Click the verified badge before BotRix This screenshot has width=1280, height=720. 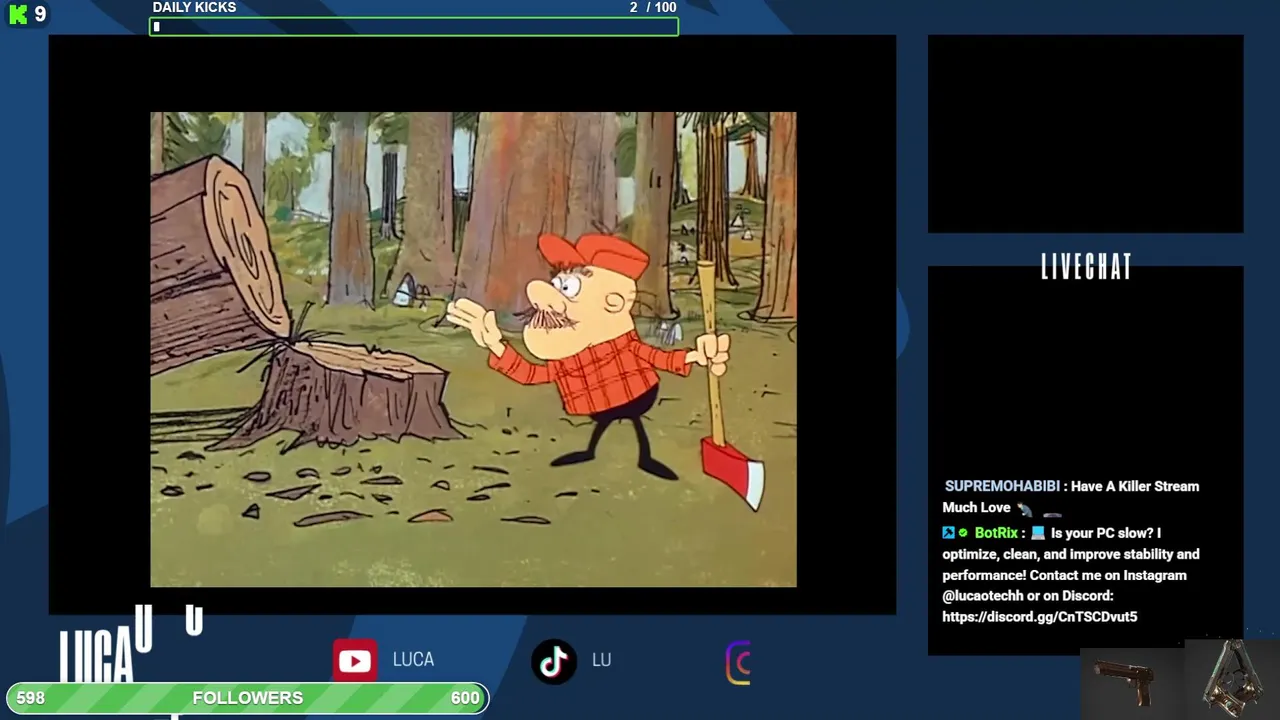963,533
